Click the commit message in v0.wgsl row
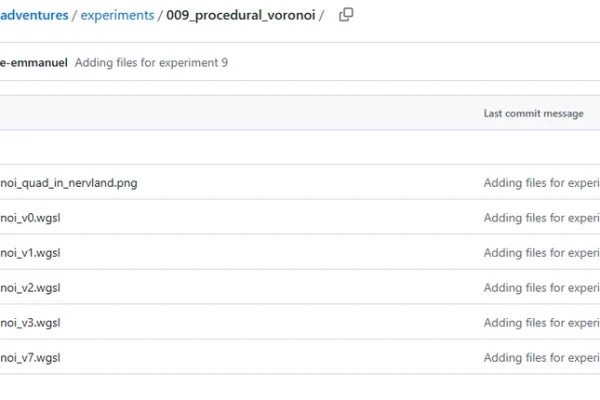 pyautogui.click(x=541, y=218)
